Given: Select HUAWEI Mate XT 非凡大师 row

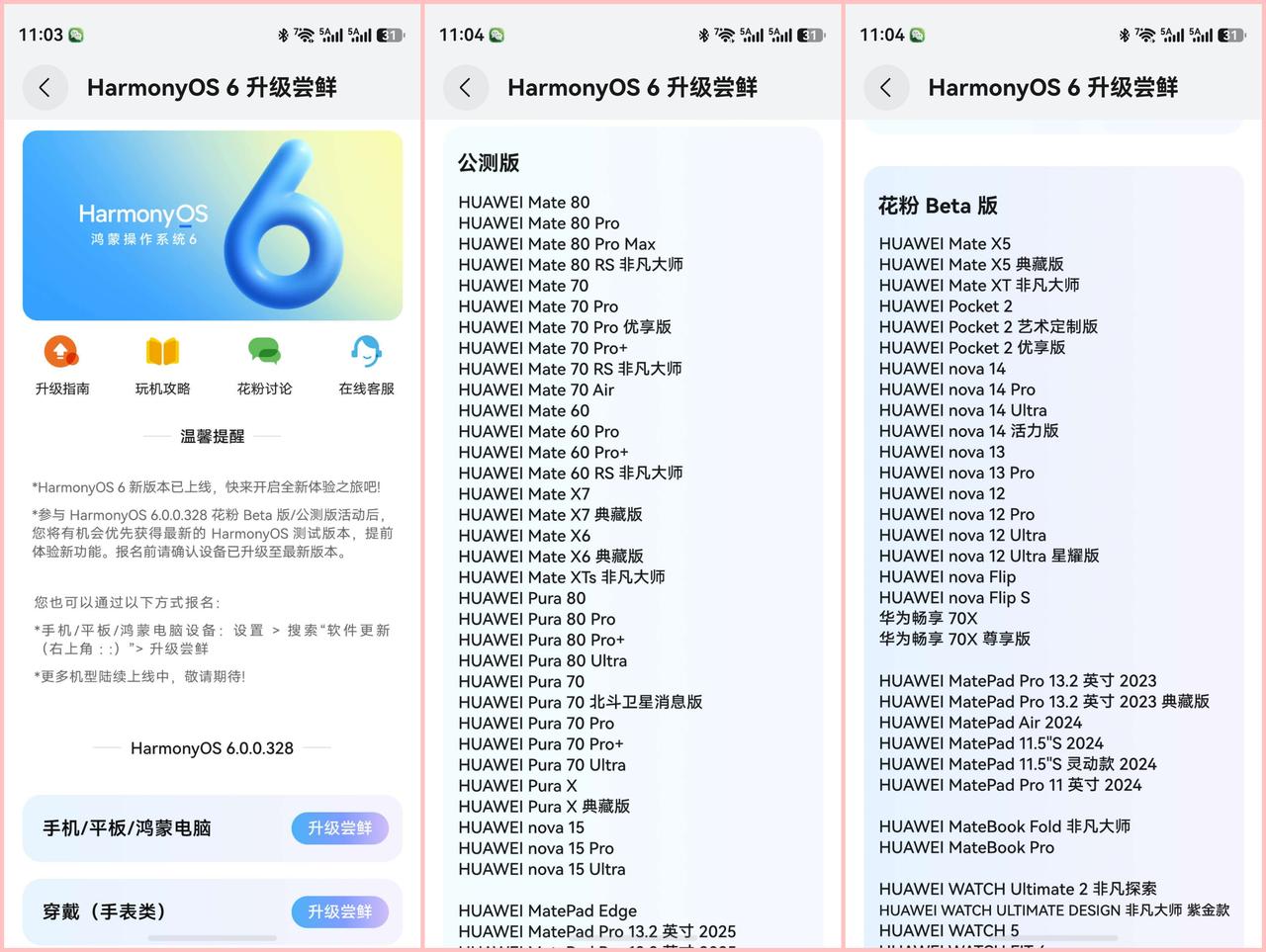Looking at the screenshot, I should [979, 285].
